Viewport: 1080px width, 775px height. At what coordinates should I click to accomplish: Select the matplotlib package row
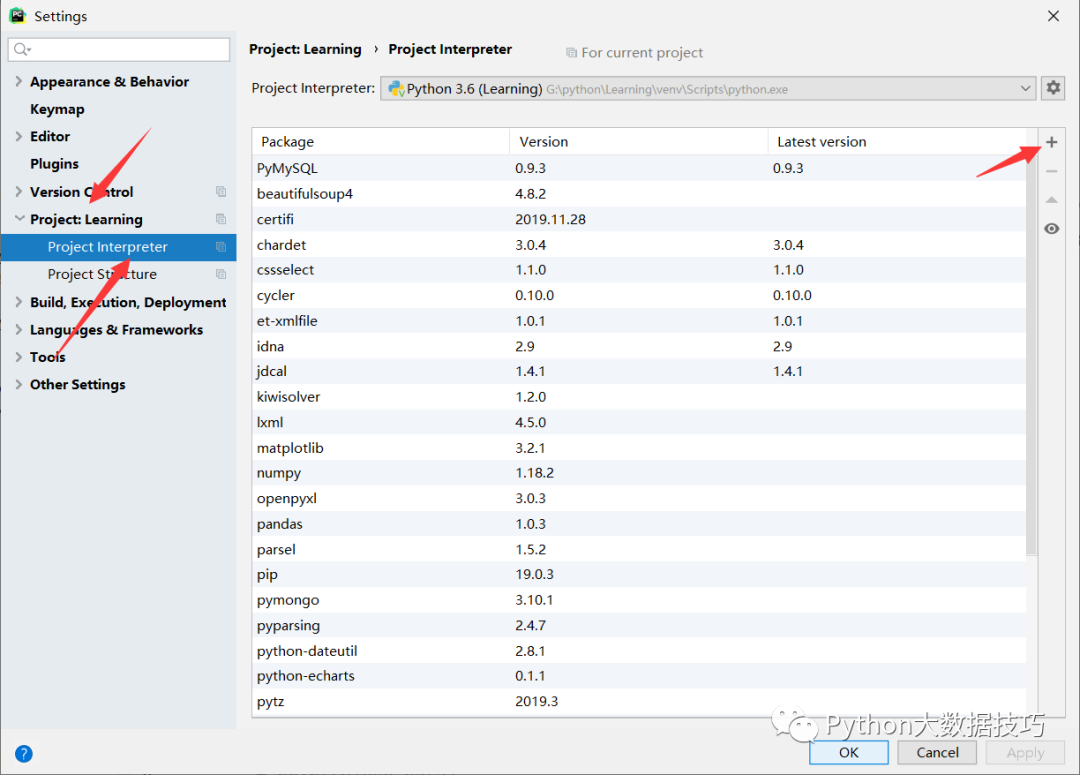(639, 448)
